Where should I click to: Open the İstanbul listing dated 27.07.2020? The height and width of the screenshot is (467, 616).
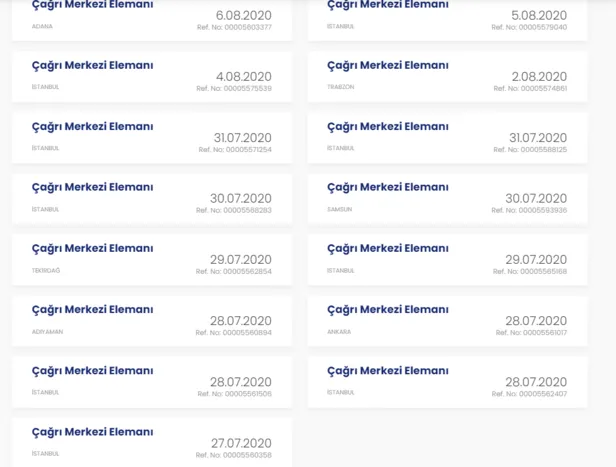pos(92,432)
